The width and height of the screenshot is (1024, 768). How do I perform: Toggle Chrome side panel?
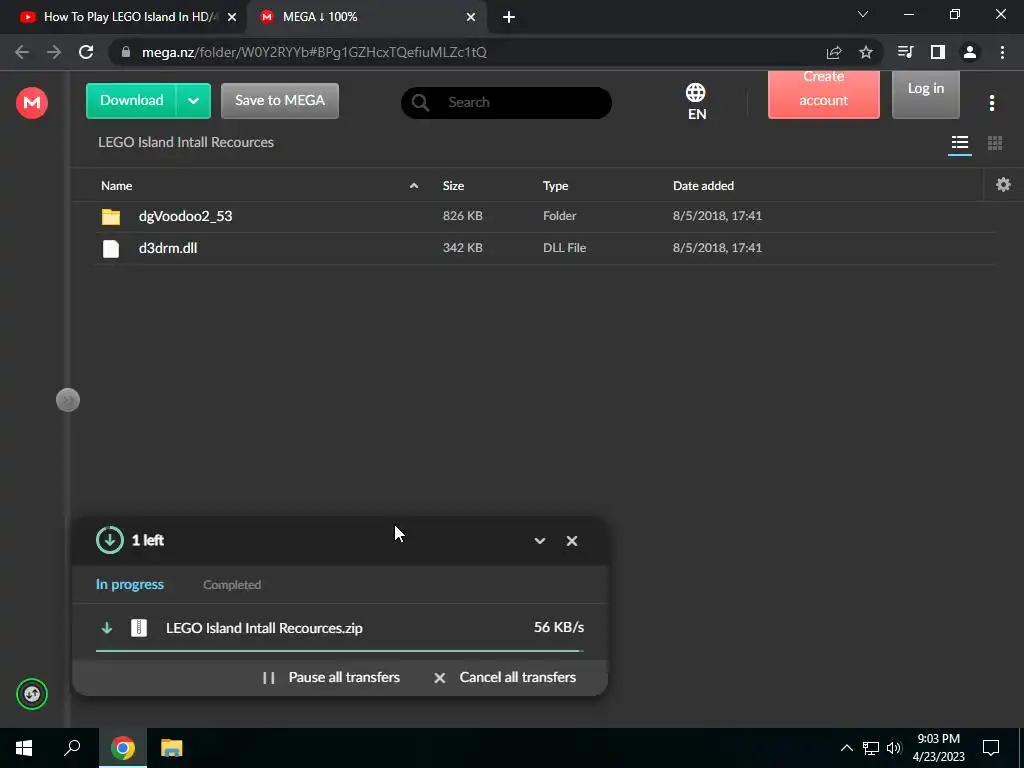pos(938,52)
